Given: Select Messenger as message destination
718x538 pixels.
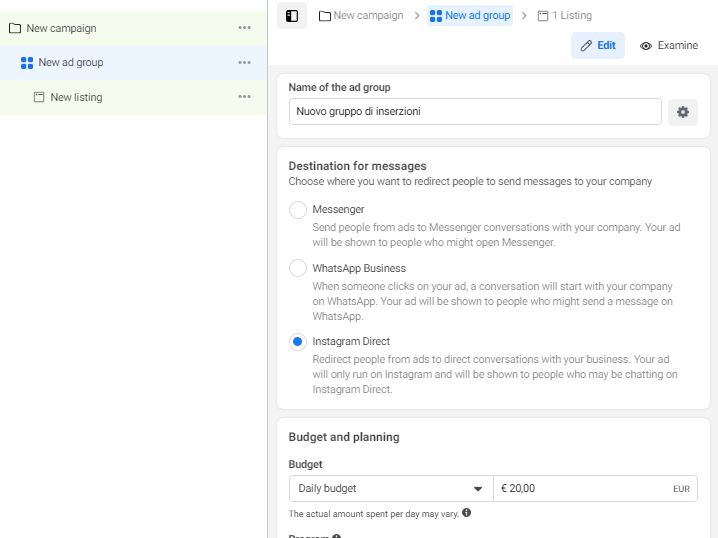Looking at the screenshot, I should (x=298, y=210).
